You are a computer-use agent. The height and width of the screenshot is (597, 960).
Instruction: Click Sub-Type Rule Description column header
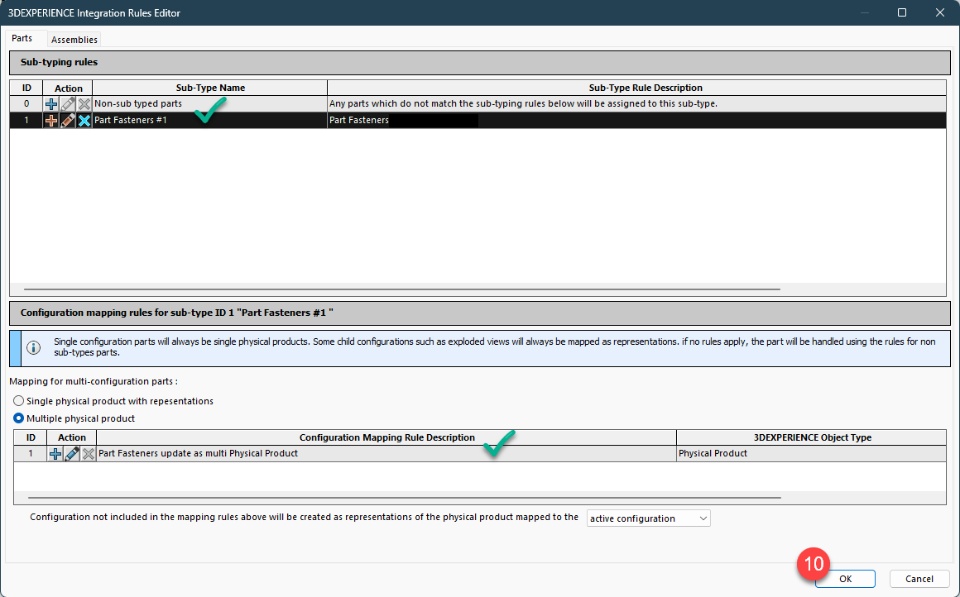(x=637, y=88)
